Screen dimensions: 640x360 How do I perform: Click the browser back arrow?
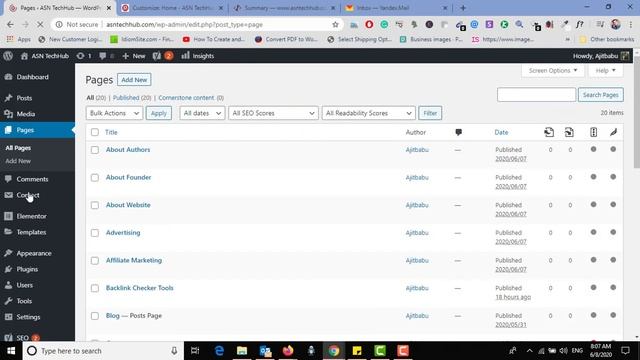coord(10,24)
